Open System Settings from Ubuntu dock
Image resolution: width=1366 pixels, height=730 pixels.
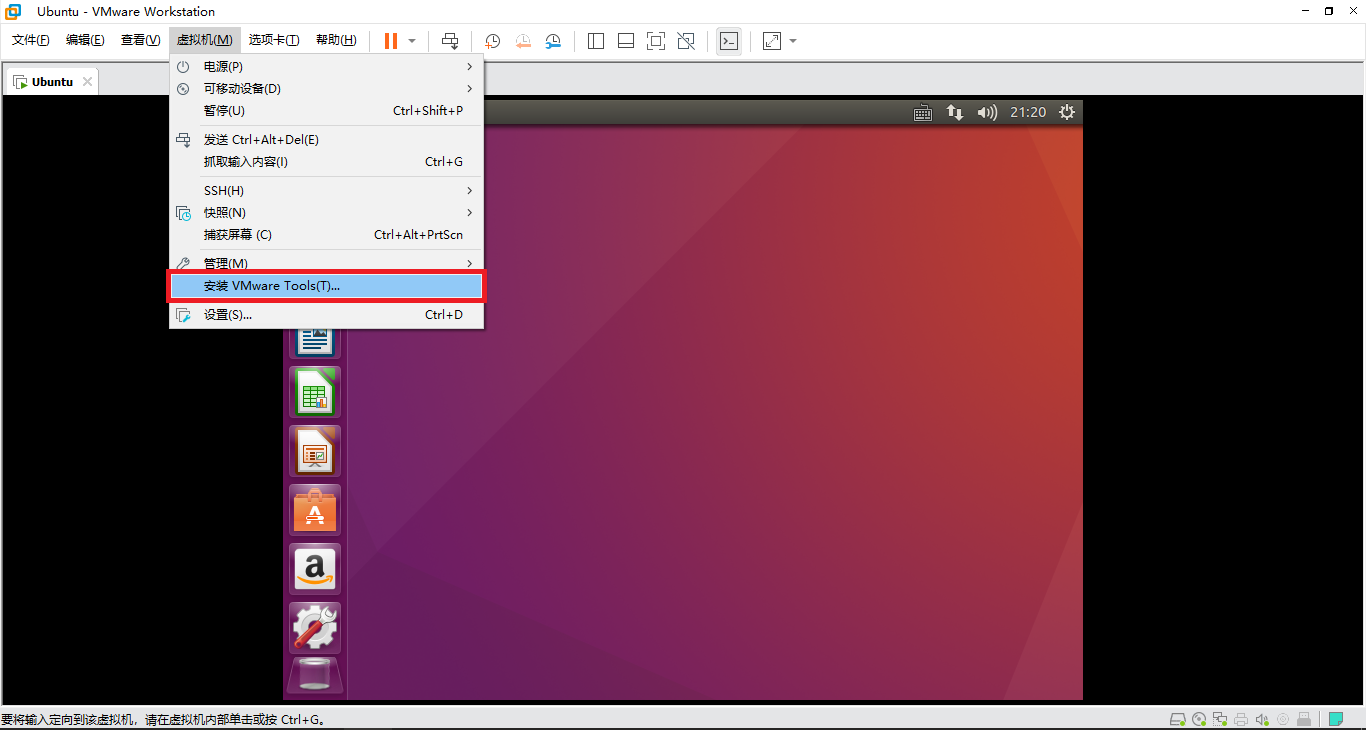(315, 628)
